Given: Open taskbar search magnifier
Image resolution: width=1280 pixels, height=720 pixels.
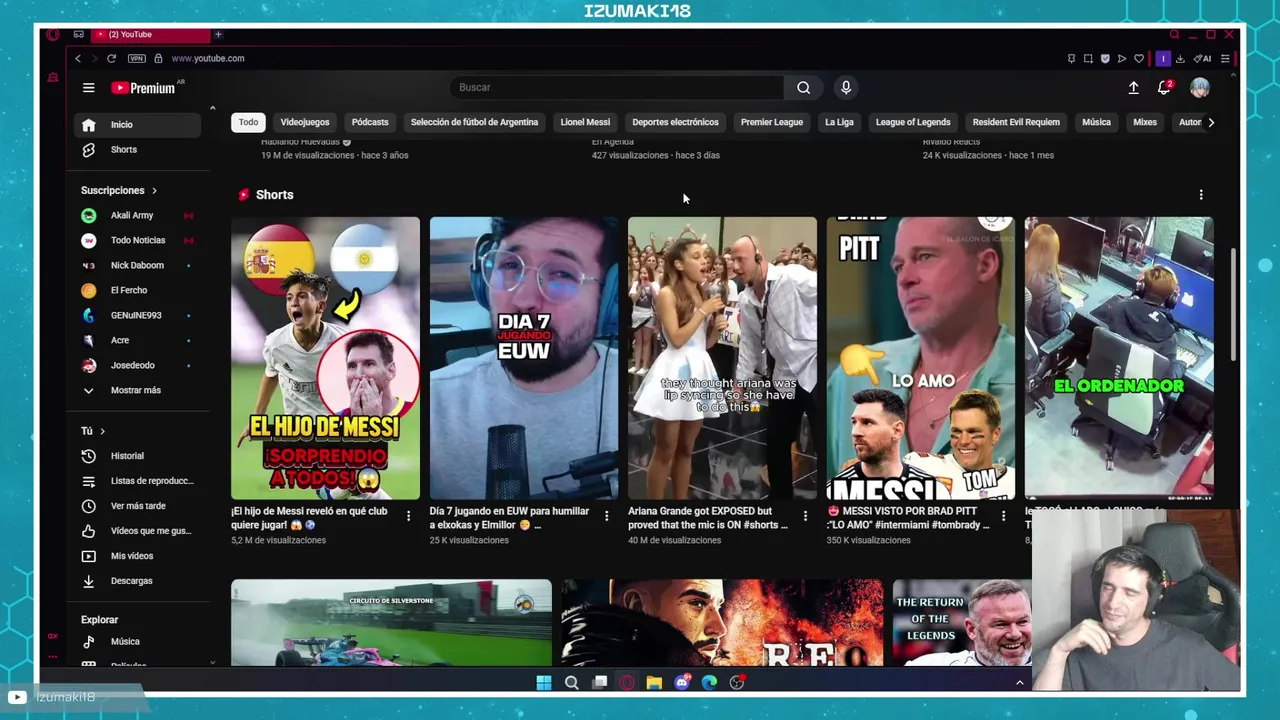Looking at the screenshot, I should 571,683.
